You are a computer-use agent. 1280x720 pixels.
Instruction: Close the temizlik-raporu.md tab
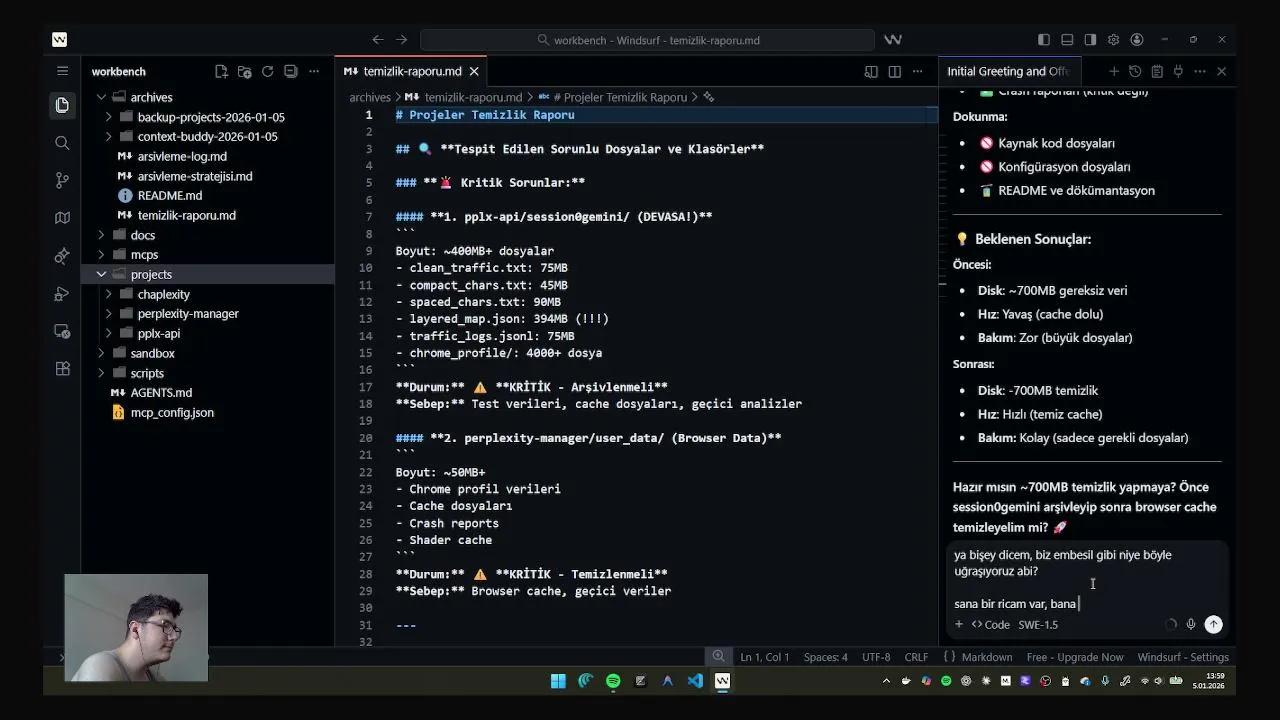coord(474,71)
